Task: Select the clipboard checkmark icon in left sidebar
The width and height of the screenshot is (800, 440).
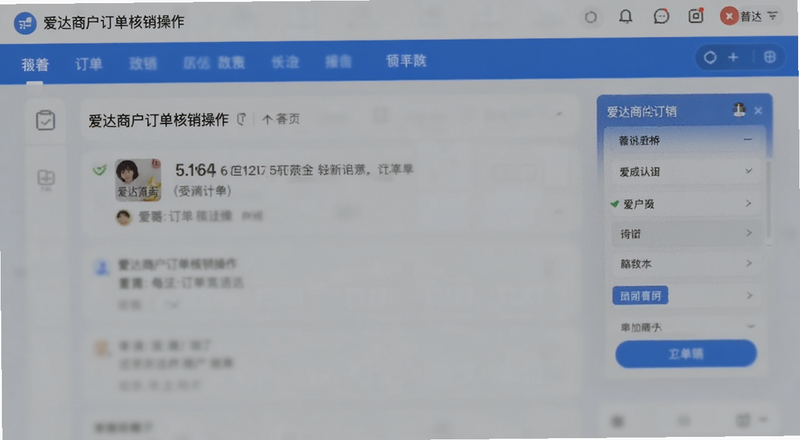Action: click(45, 120)
